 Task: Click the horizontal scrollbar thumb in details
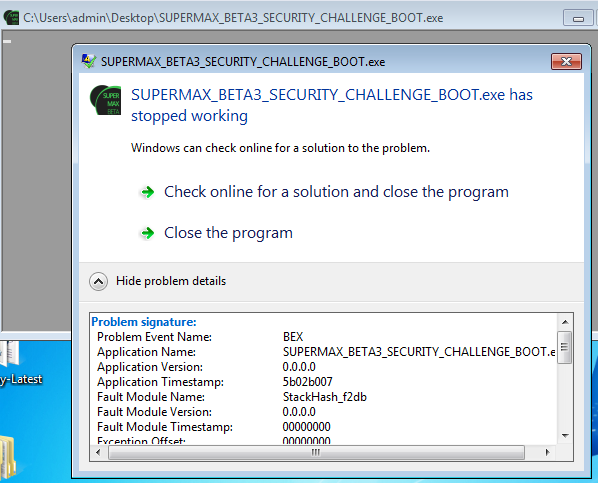coord(316,452)
